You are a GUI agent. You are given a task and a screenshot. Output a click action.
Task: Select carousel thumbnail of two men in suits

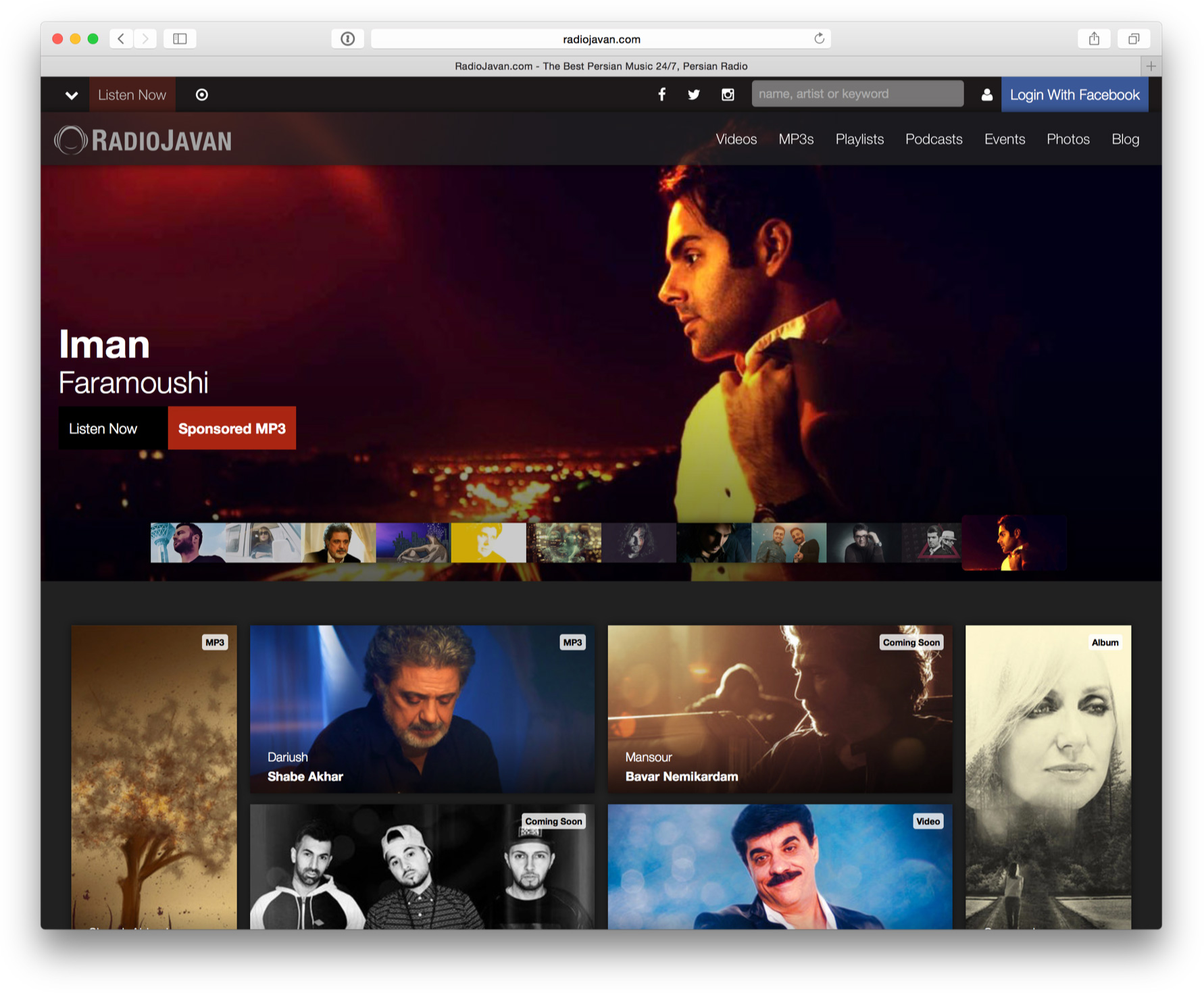[x=788, y=542]
